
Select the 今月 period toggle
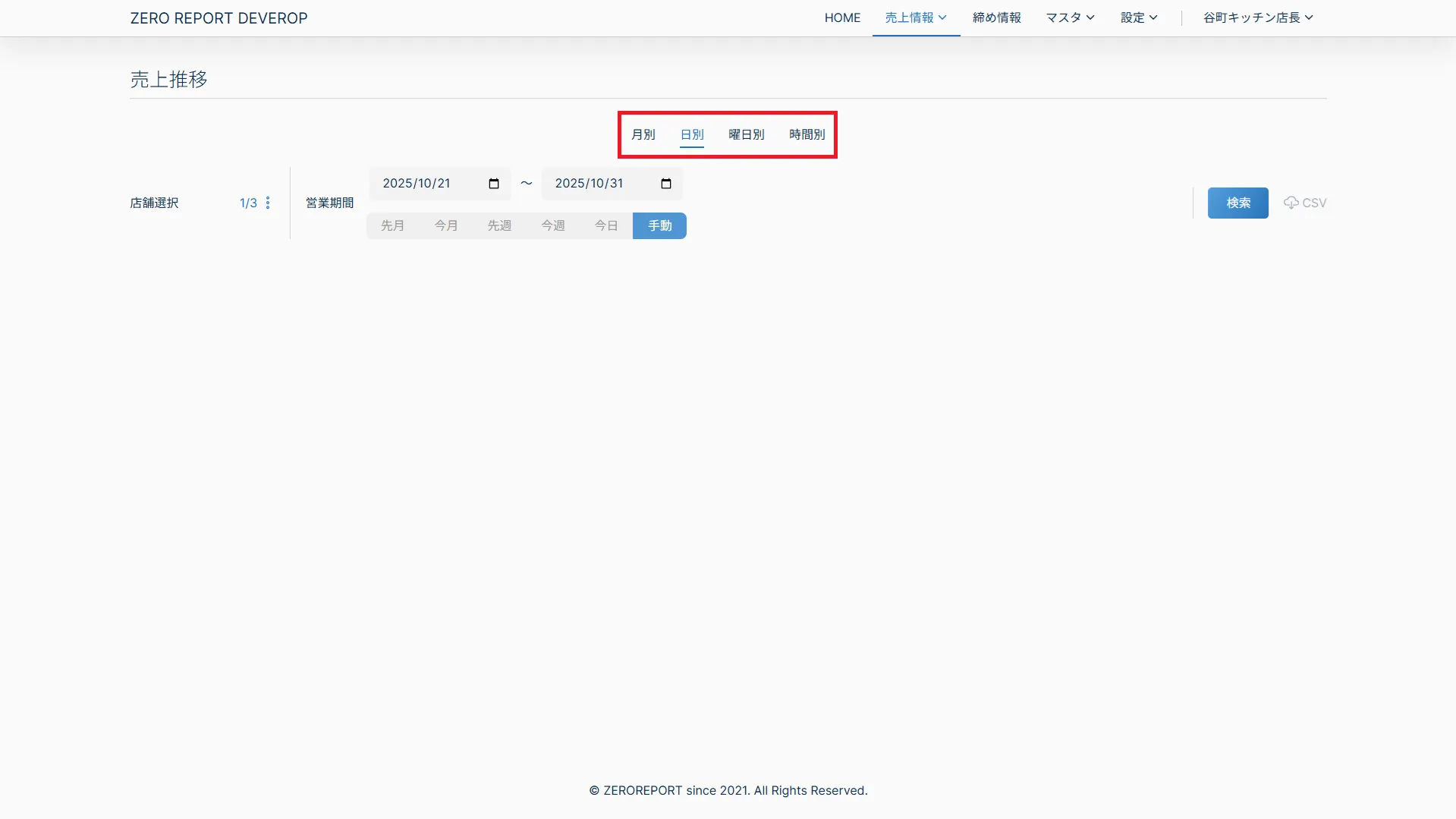(446, 225)
